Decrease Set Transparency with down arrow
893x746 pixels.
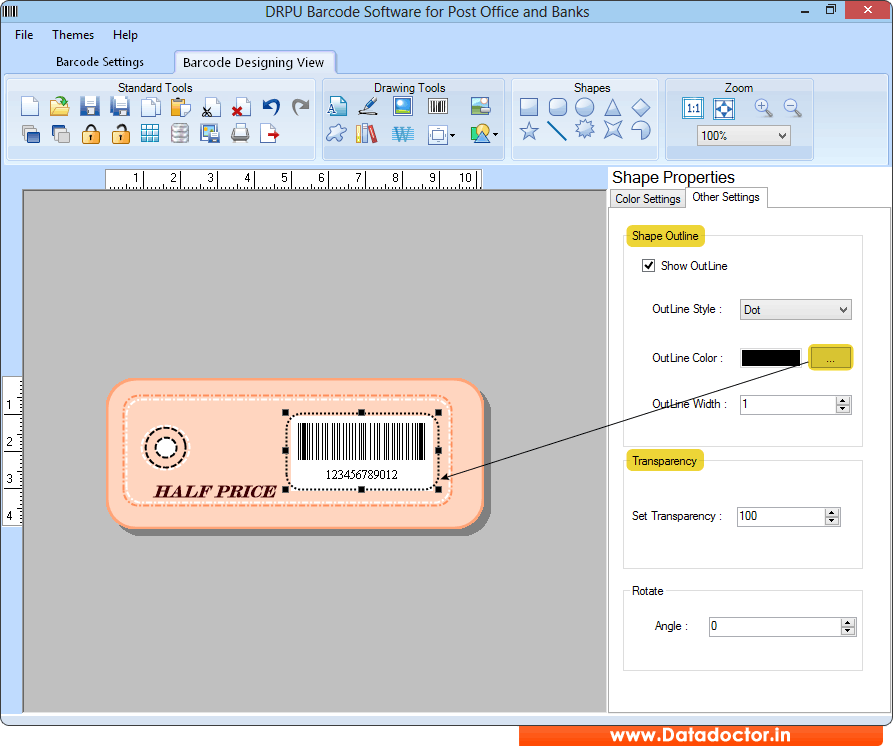832,520
